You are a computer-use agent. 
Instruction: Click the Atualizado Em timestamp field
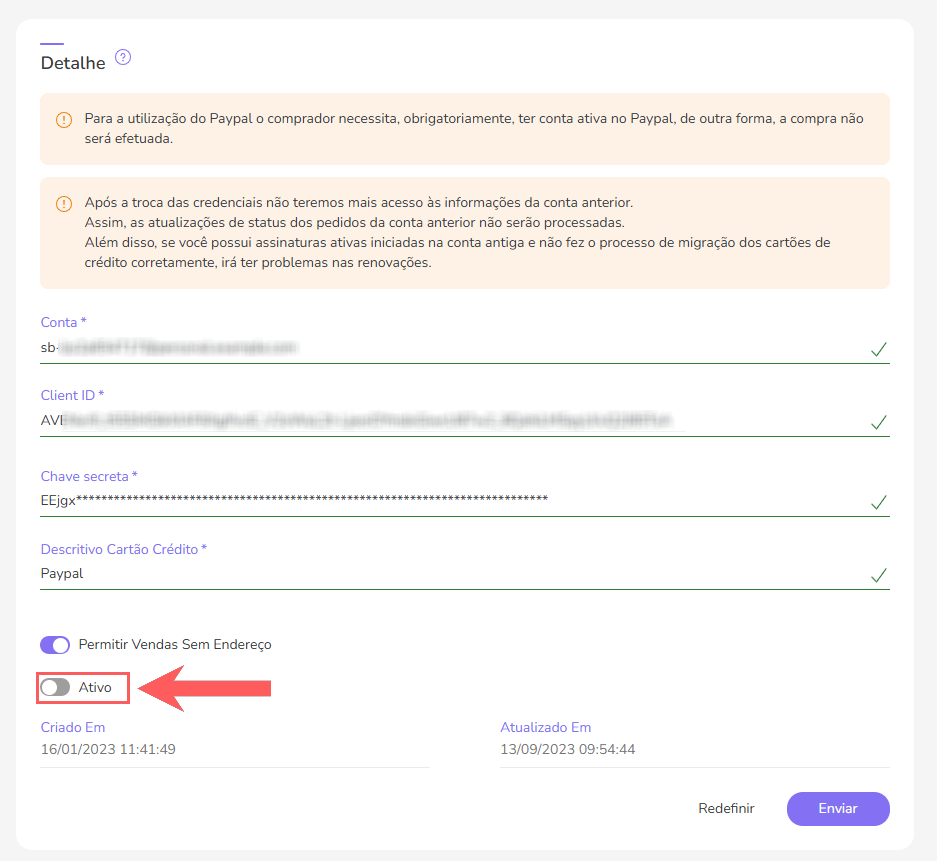[x=568, y=748]
